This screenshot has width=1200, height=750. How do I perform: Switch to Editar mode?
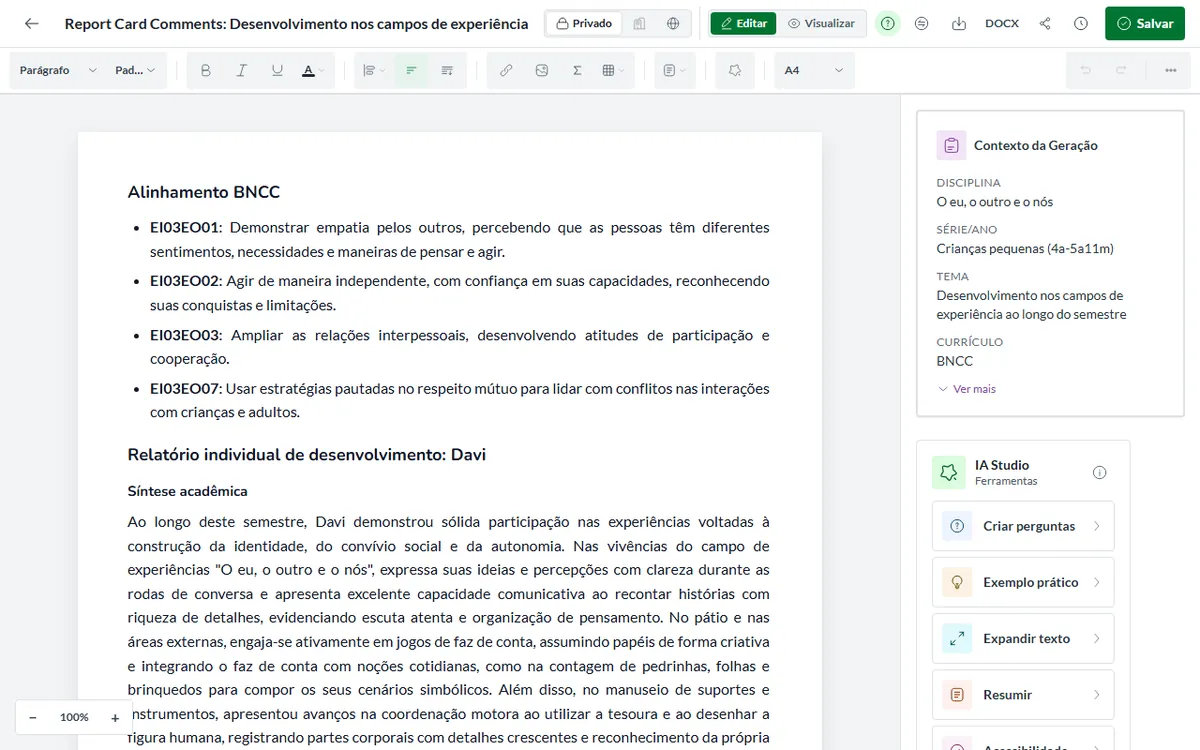coord(744,23)
